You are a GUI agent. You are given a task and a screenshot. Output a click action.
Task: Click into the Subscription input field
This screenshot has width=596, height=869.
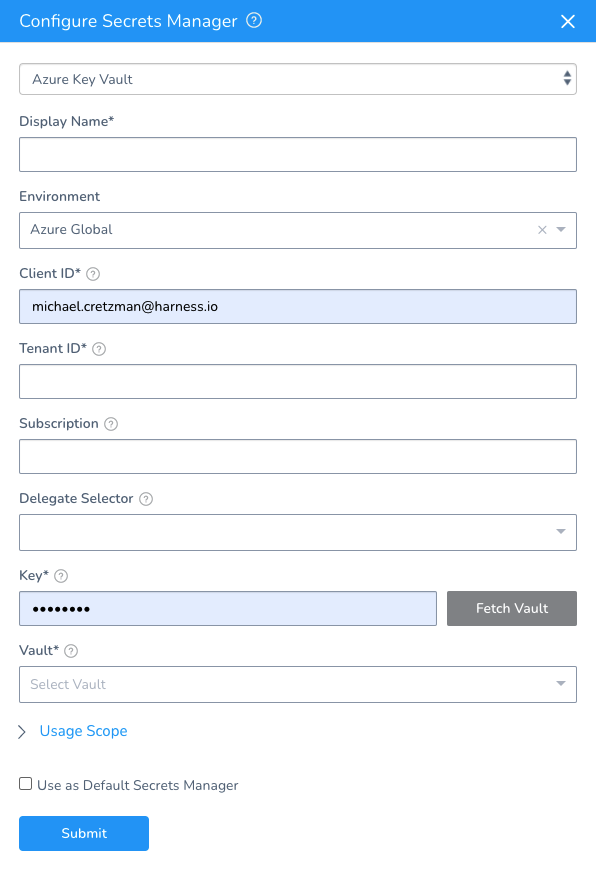298,457
